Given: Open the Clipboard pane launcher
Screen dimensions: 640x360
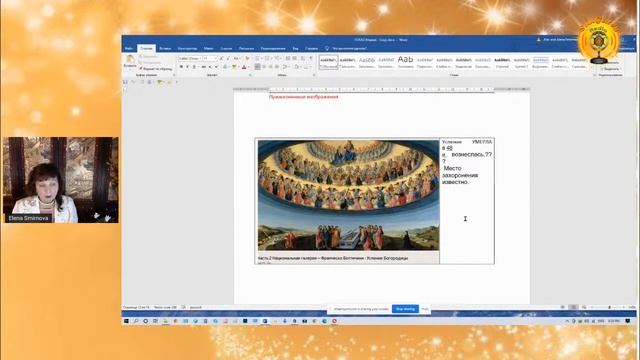Looking at the screenshot, I should (x=174, y=75).
